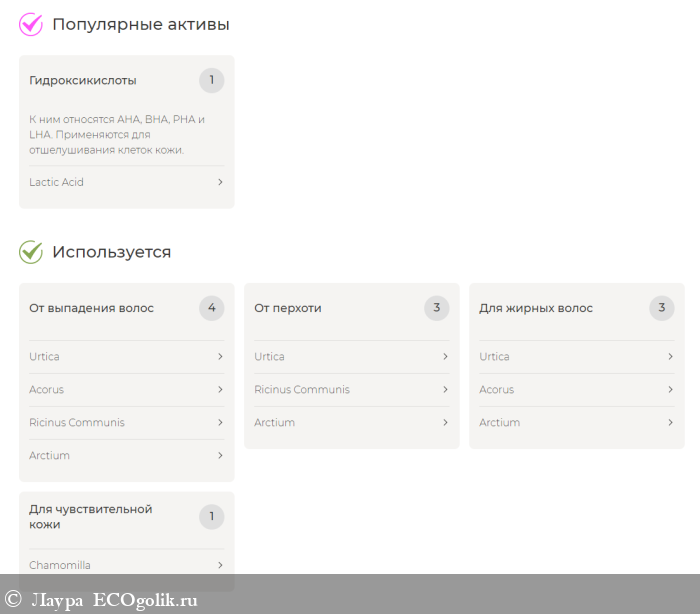Click the Гидроксикислоты card title
Viewport: 700px width, 614px height.
[x=83, y=80]
